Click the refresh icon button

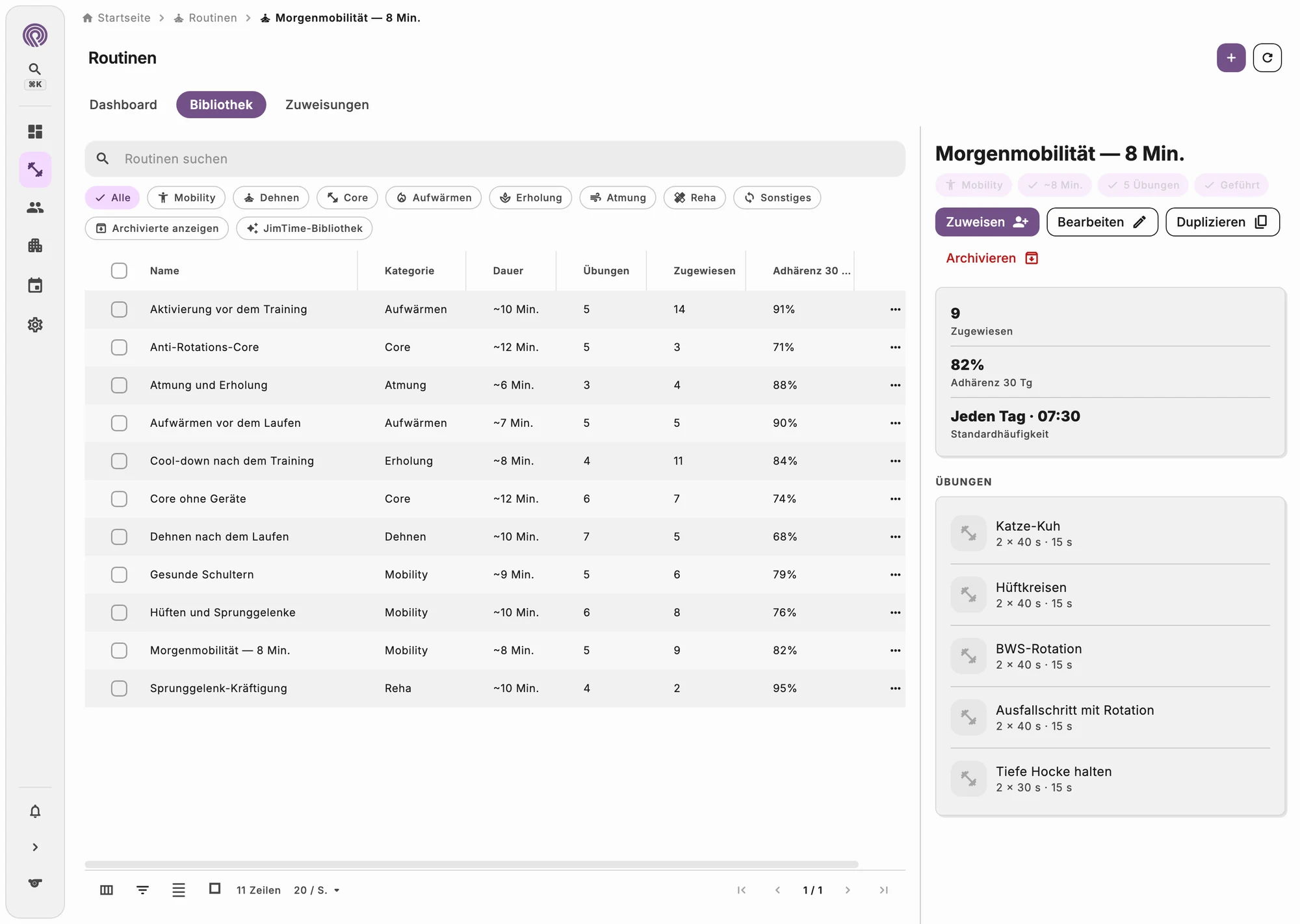point(1267,58)
